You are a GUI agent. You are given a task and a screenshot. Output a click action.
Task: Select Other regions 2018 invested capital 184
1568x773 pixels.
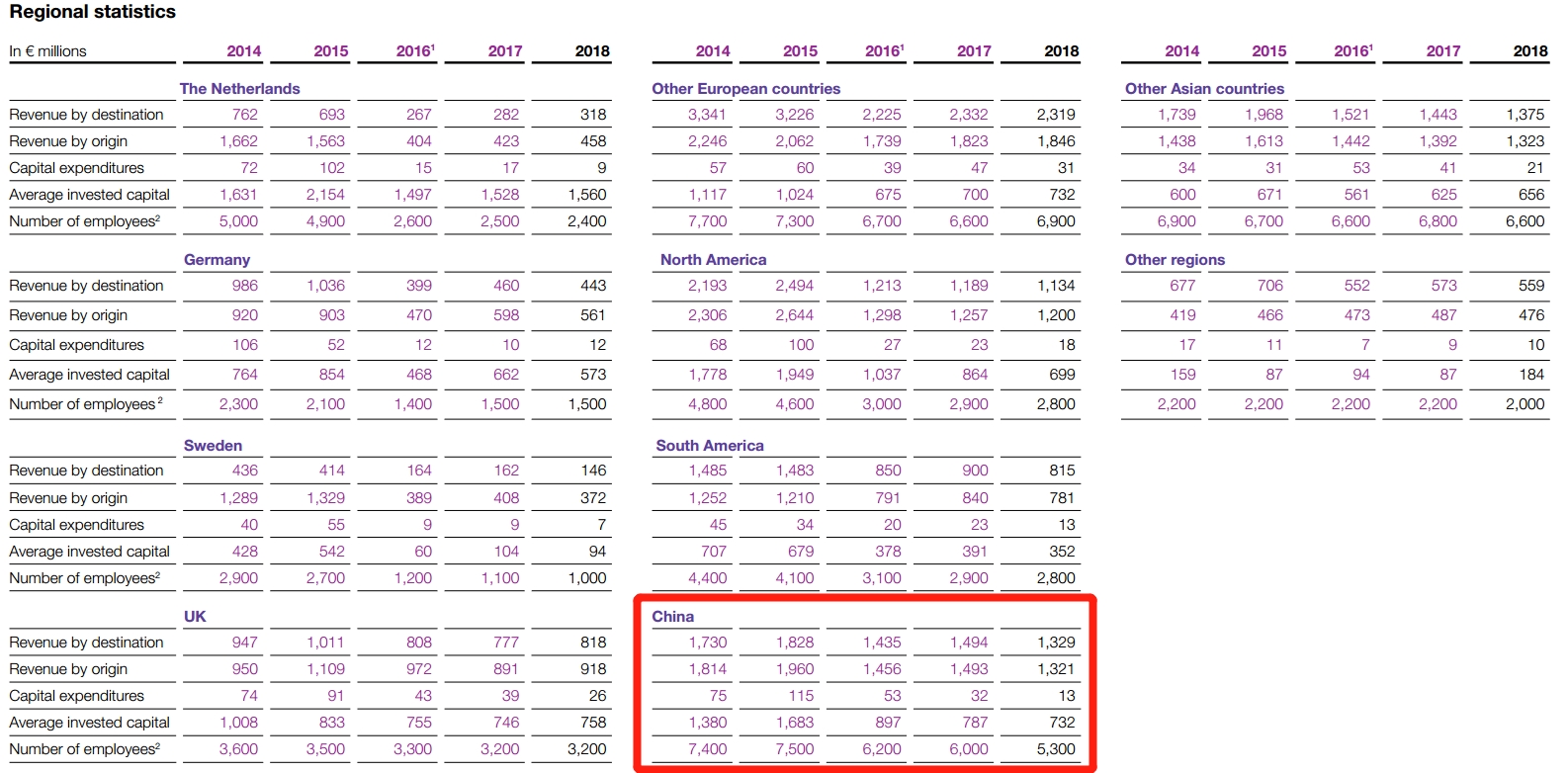pos(1530,375)
